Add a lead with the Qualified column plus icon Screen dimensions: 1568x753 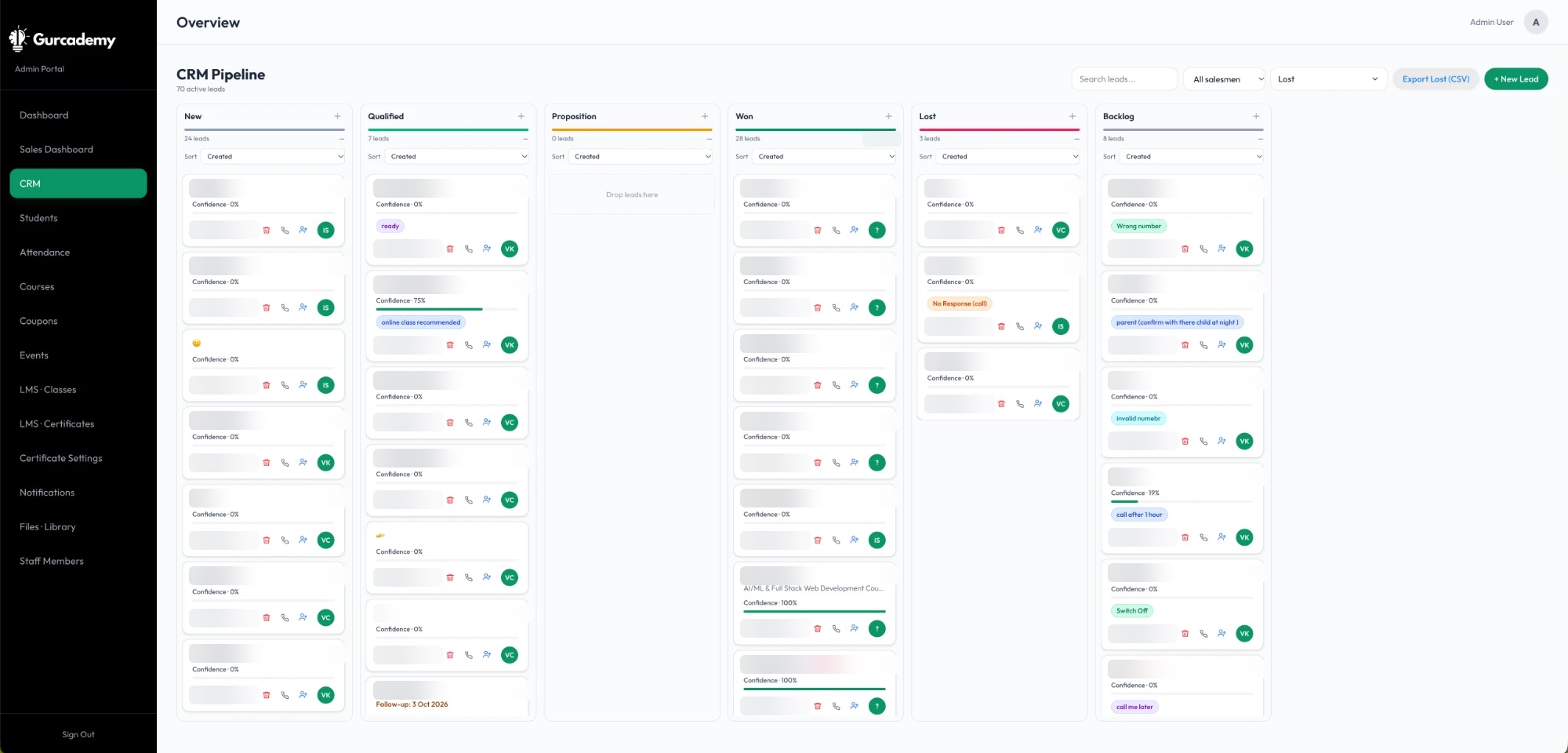tap(521, 116)
